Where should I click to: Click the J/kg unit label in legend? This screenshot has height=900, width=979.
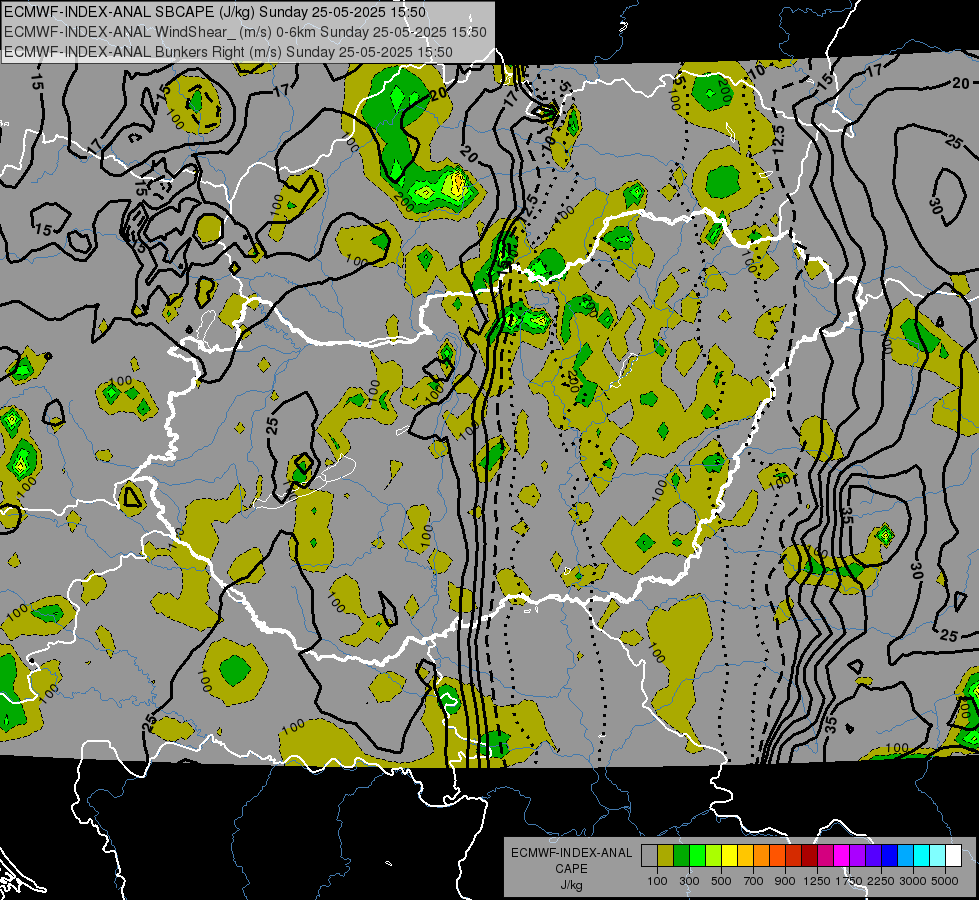(571, 885)
